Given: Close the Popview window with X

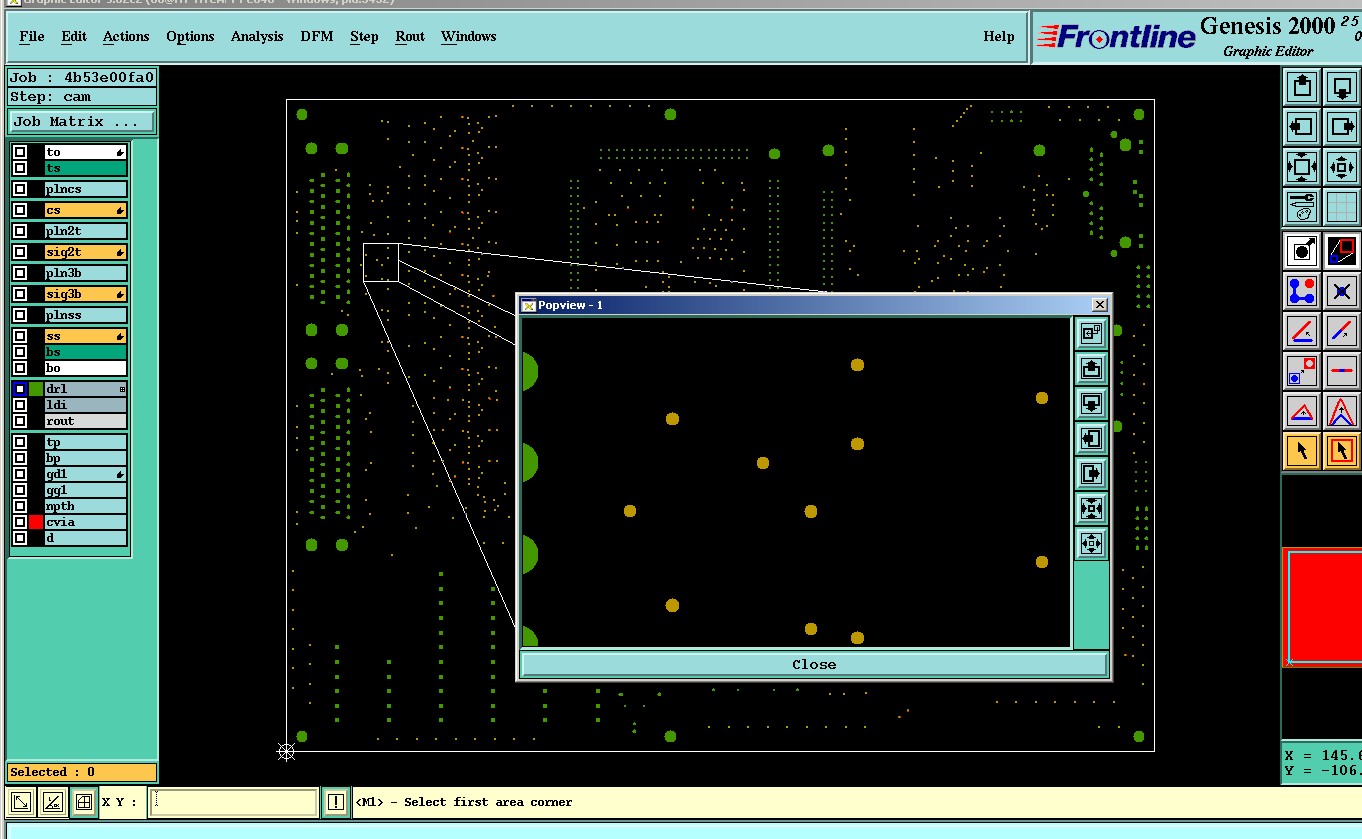Looking at the screenshot, I should [x=1100, y=305].
